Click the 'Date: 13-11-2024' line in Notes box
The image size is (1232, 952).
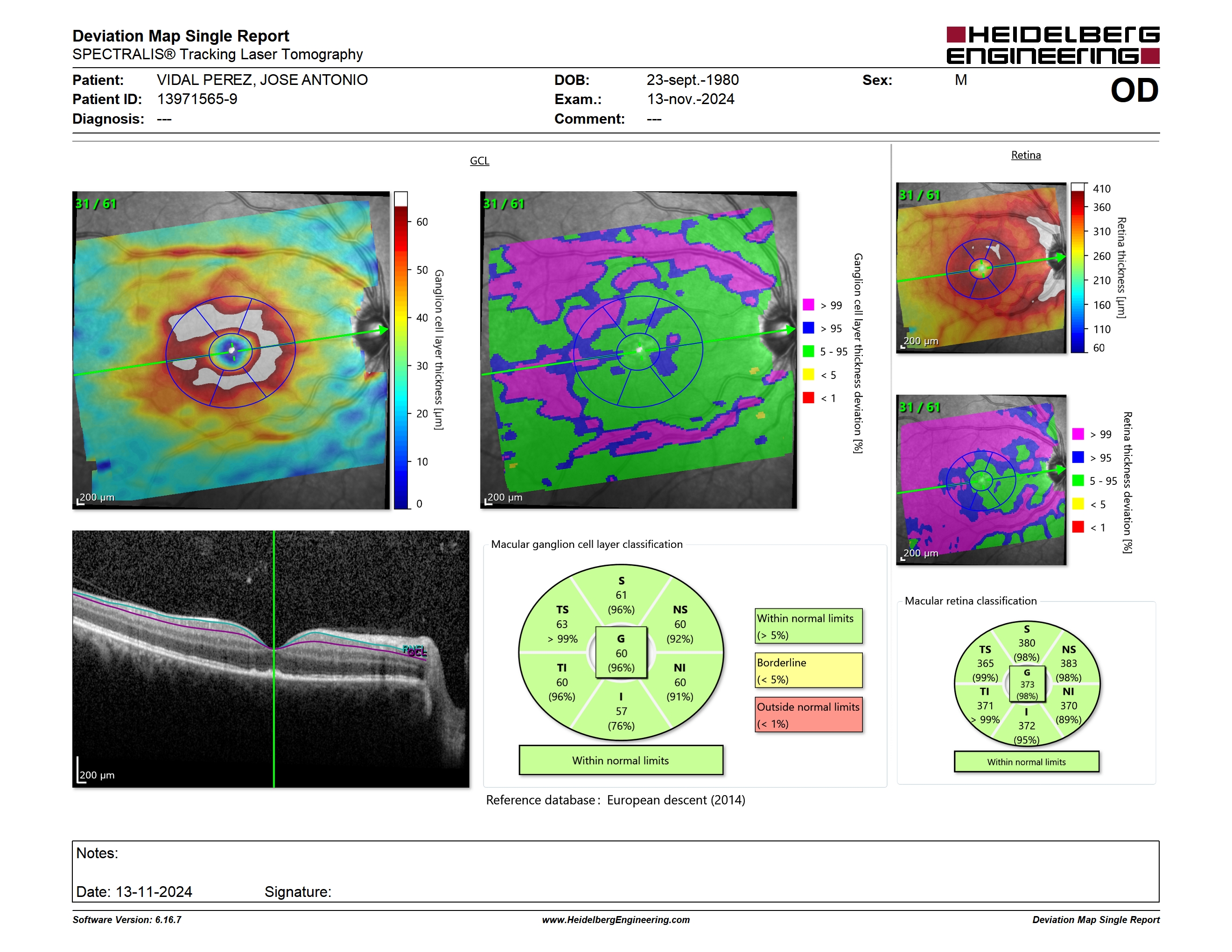(134, 892)
